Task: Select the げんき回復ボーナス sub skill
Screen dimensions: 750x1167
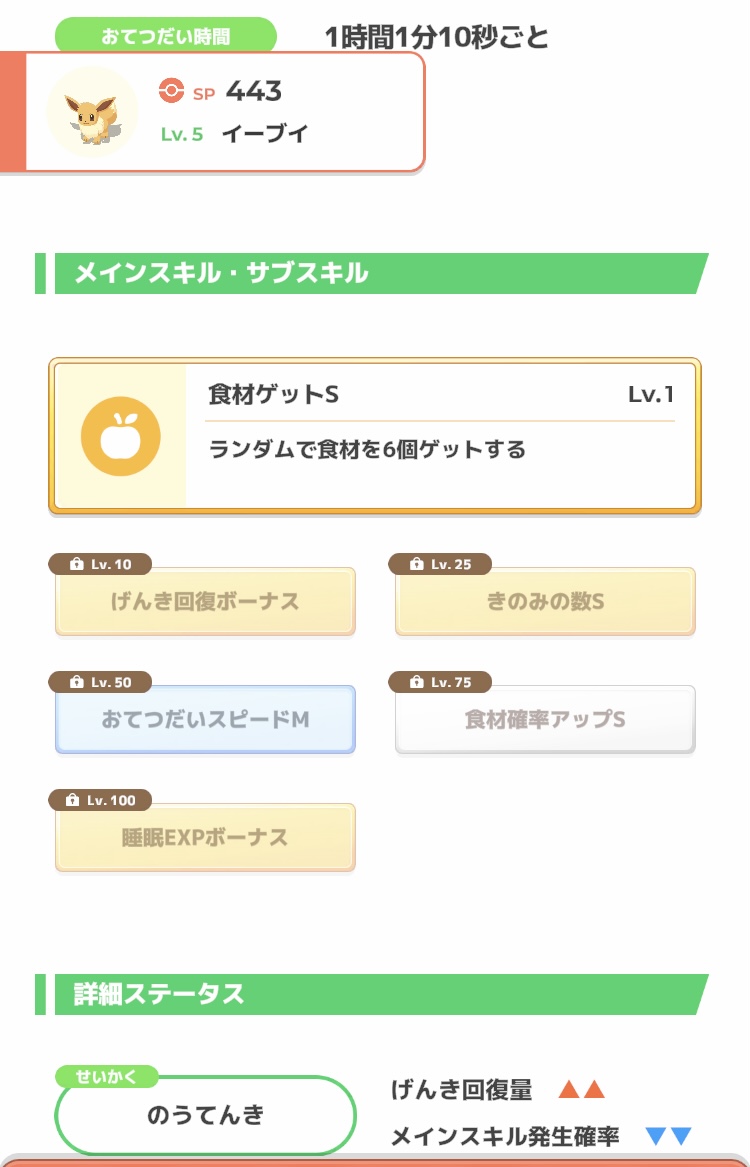Action: point(205,603)
